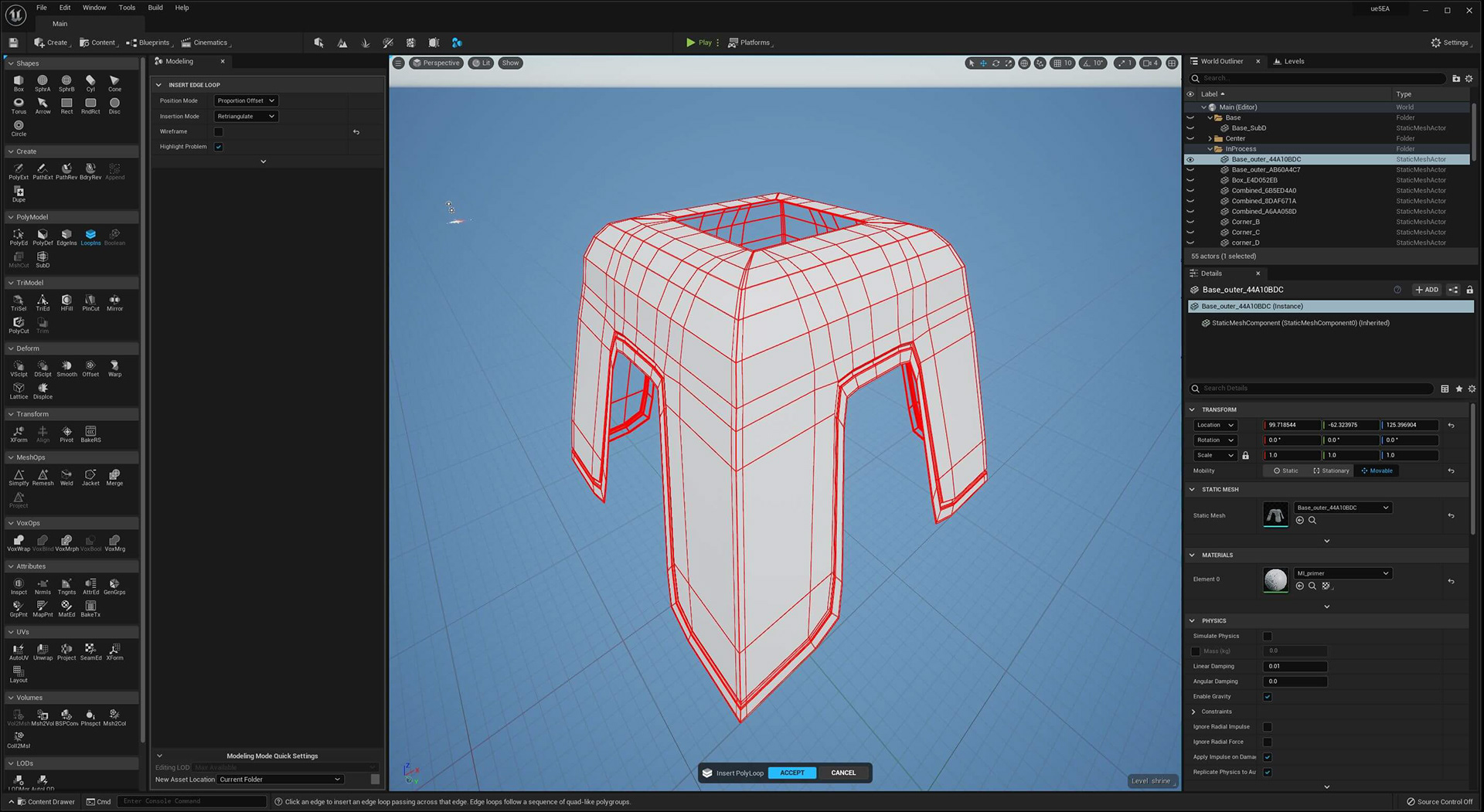Viewport: 1484px width, 812px height.
Task: Click the Mt_primer material thumbnail
Action: (x=1275, y=580)
